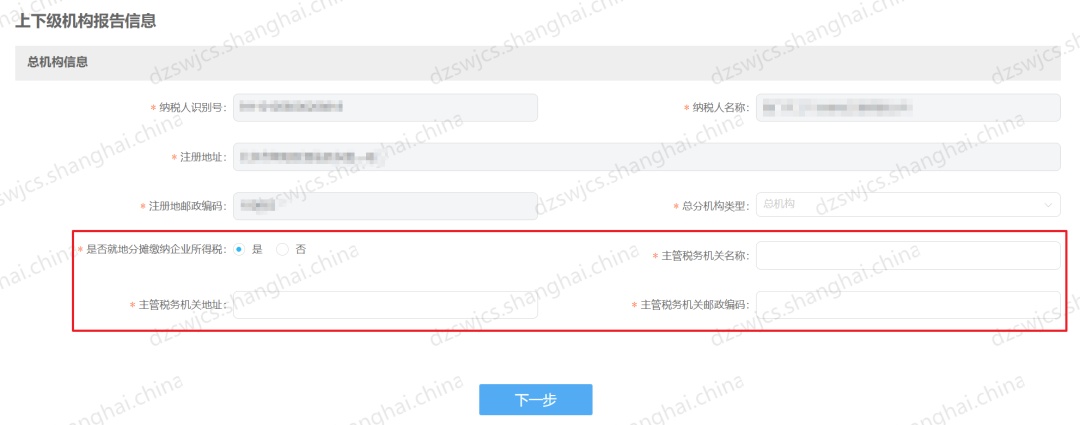Screen dimensions: 1080x425
Task: Click the 纳税人名称 input box
Action: [x=908, y=107]
